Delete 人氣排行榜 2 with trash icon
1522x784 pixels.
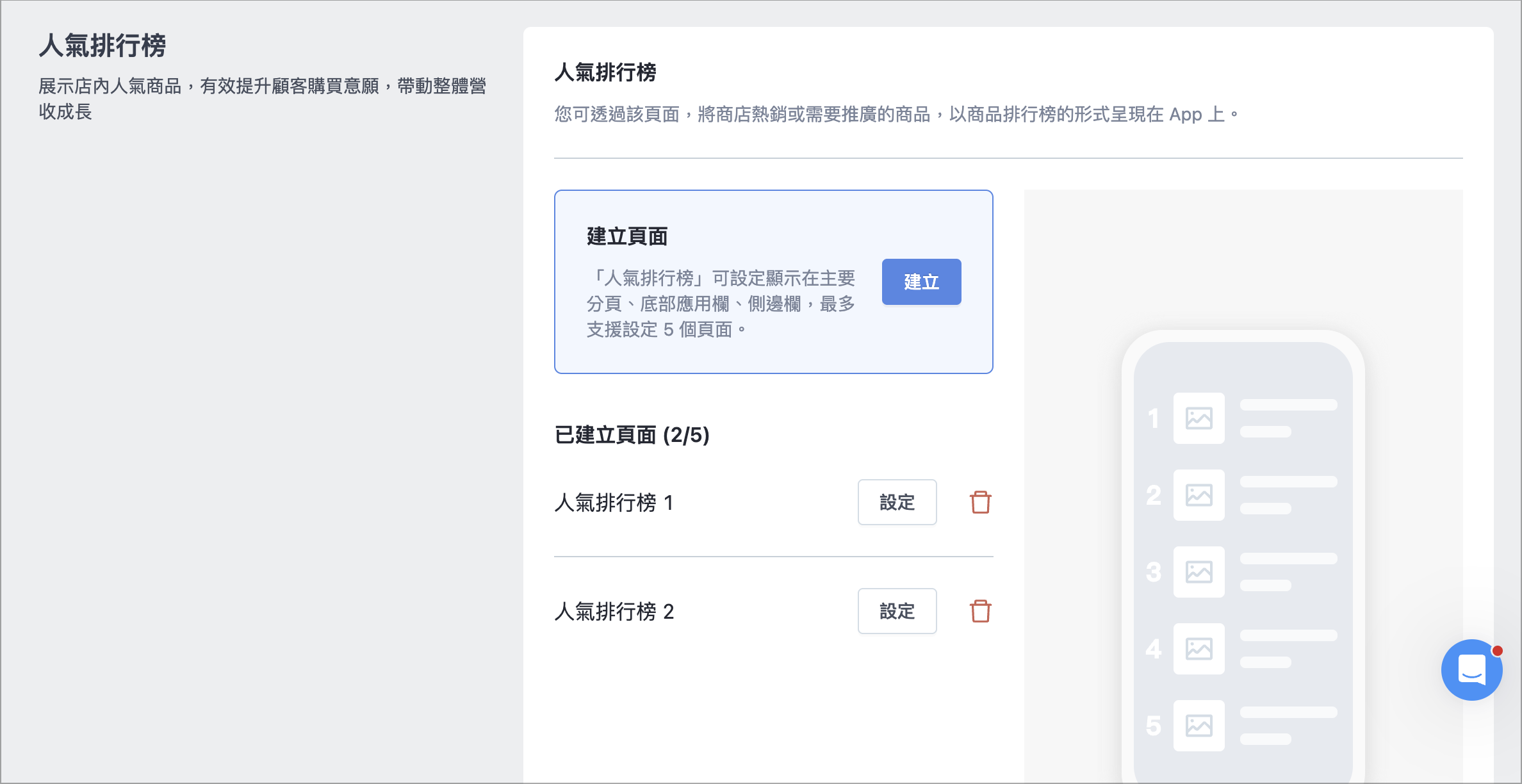pos(980,611)
